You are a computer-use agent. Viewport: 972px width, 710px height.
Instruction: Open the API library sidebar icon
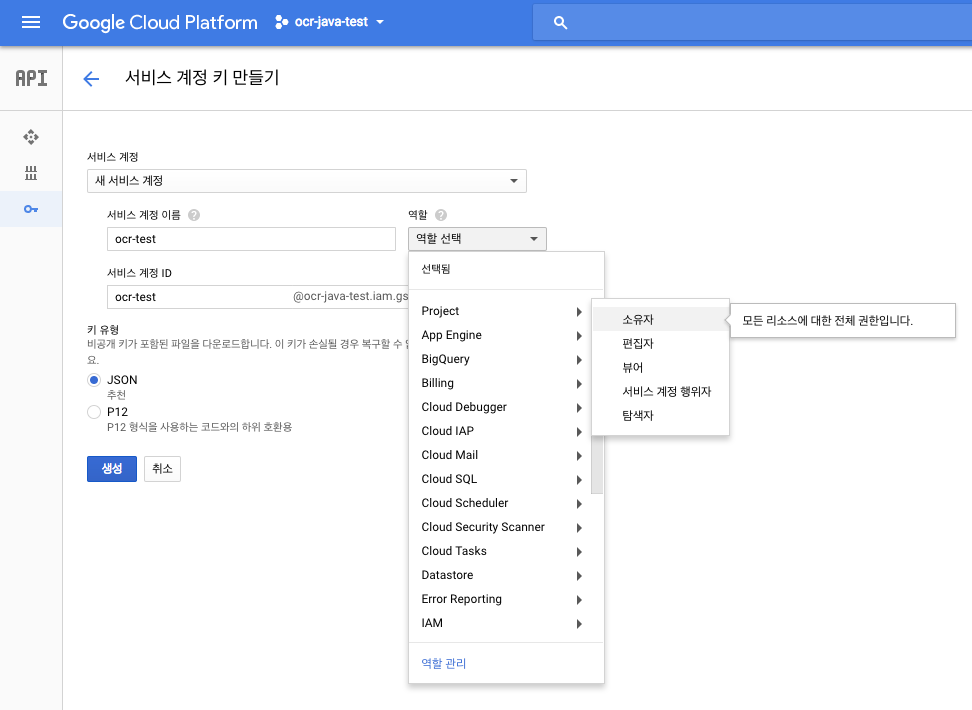[31, 173]
